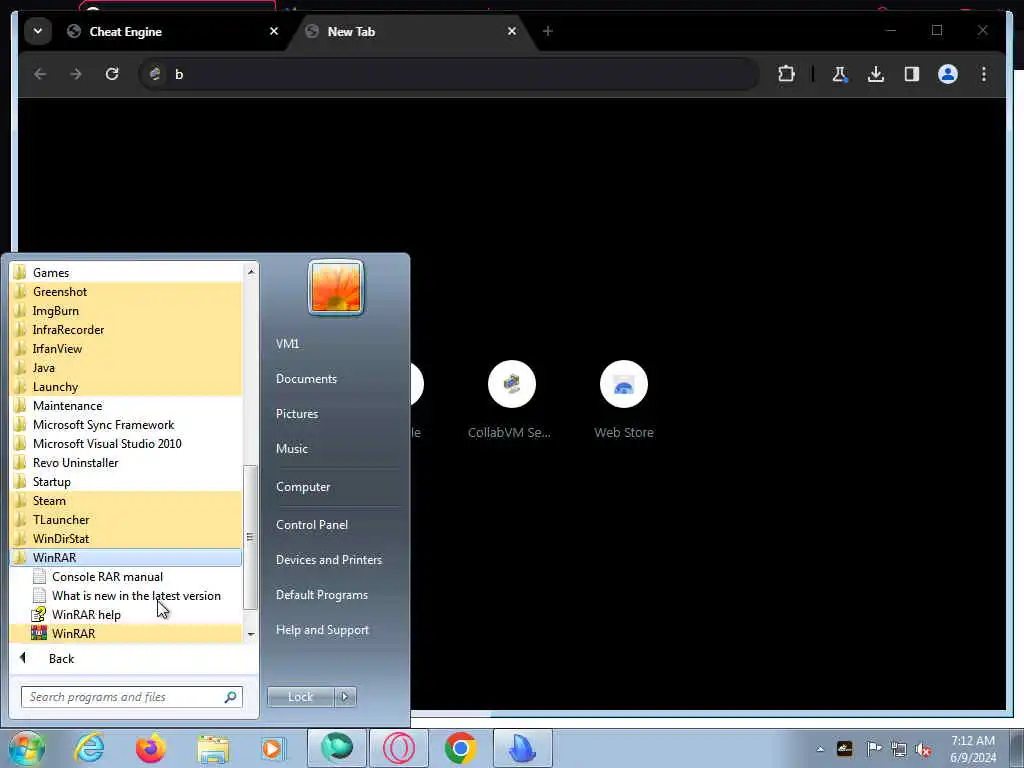
Task: Click the Windows Start orb
Action: click(27, 748)
